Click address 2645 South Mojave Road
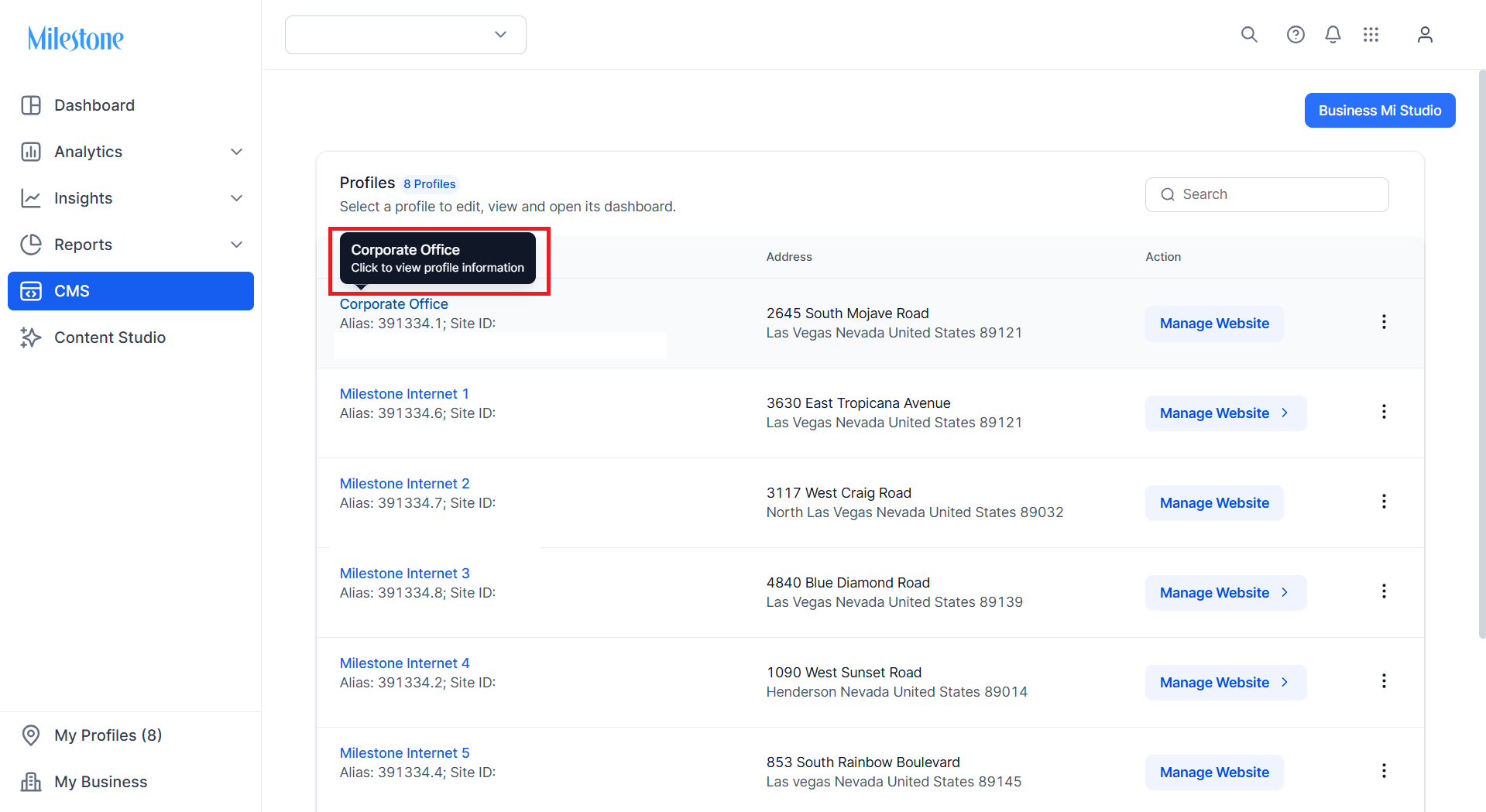 click(847, 313)
